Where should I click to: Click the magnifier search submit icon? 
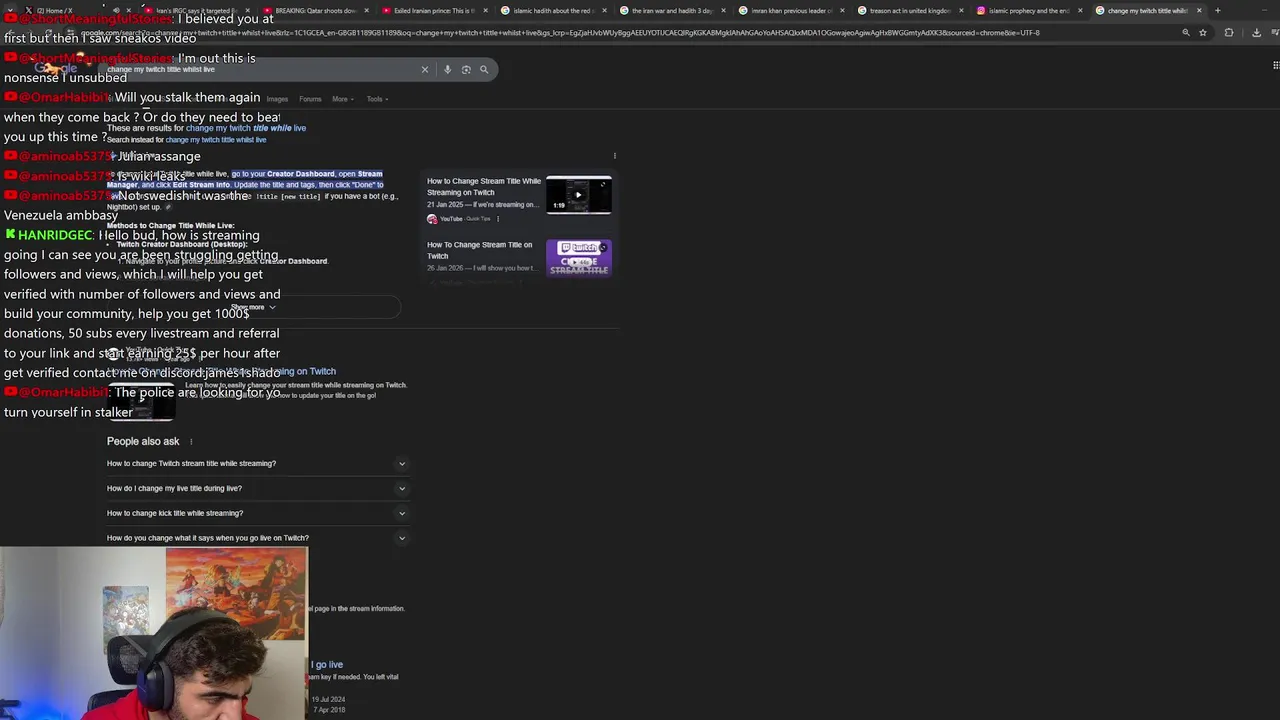(484, 70)
